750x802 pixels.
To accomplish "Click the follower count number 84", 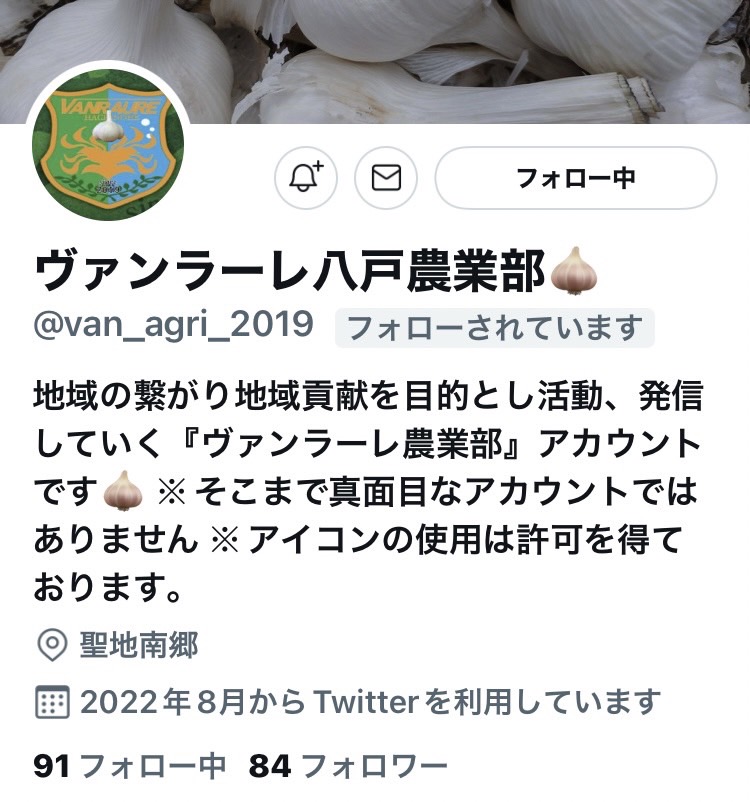I will (x=270, y=766).
